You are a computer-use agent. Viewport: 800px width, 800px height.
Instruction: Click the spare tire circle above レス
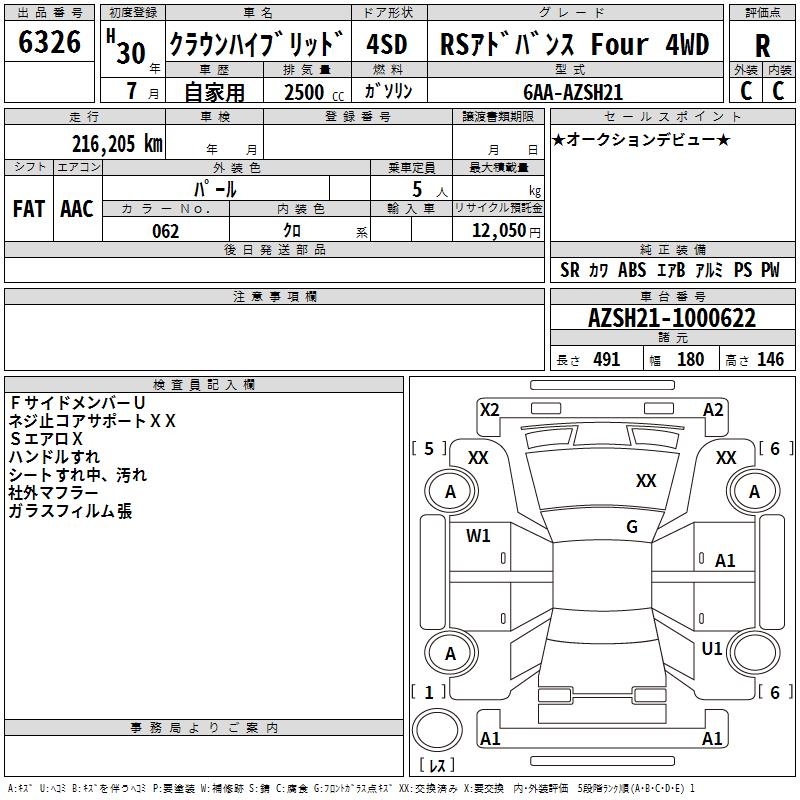[x=438, y=731]
